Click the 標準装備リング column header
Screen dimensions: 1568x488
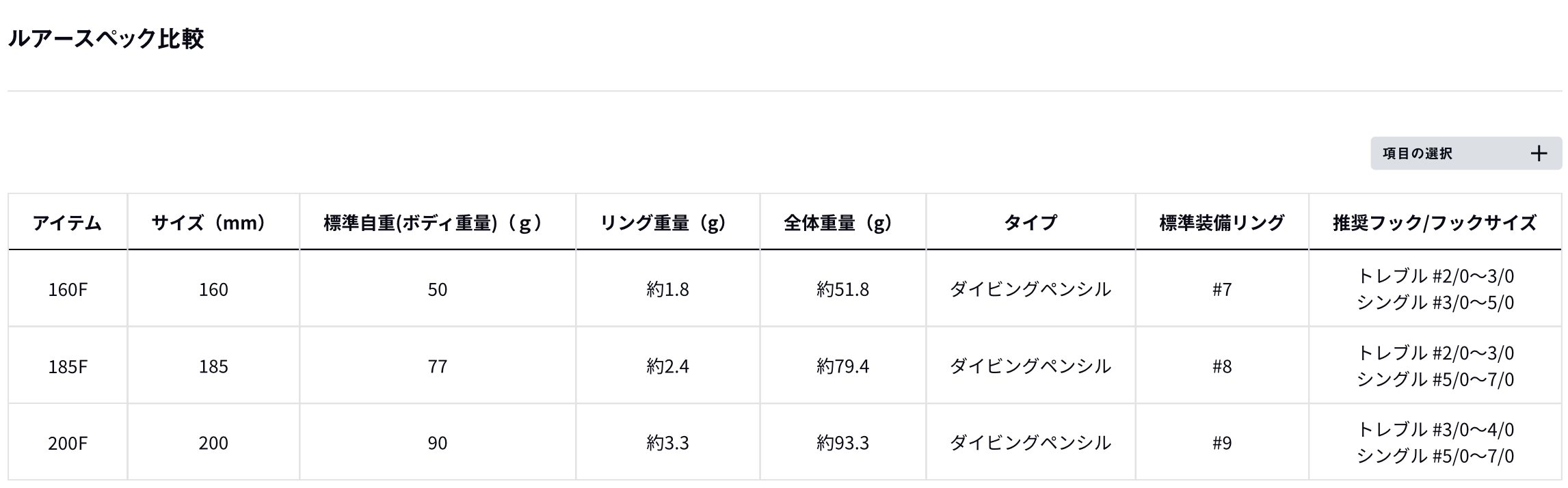pyautogui.click(x=1221, y=222)
